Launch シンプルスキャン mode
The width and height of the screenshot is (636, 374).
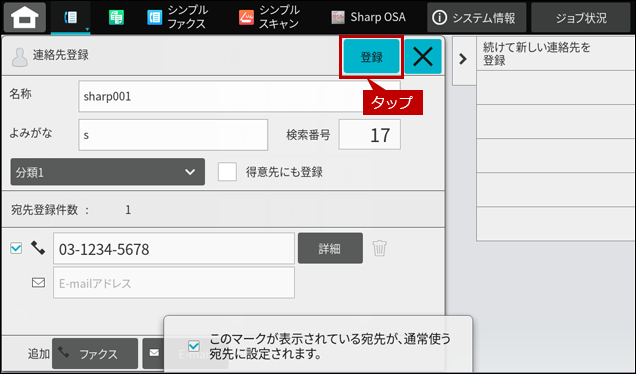(x=269, y=17)
